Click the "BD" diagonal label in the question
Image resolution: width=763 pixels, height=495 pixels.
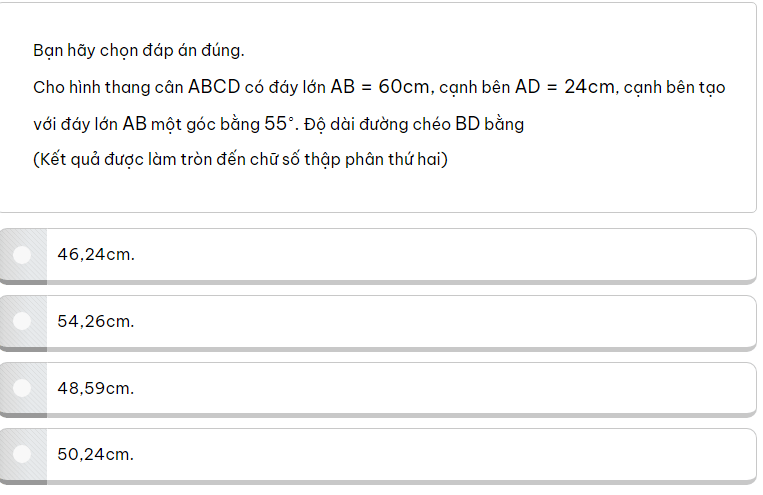click(469, 124)
